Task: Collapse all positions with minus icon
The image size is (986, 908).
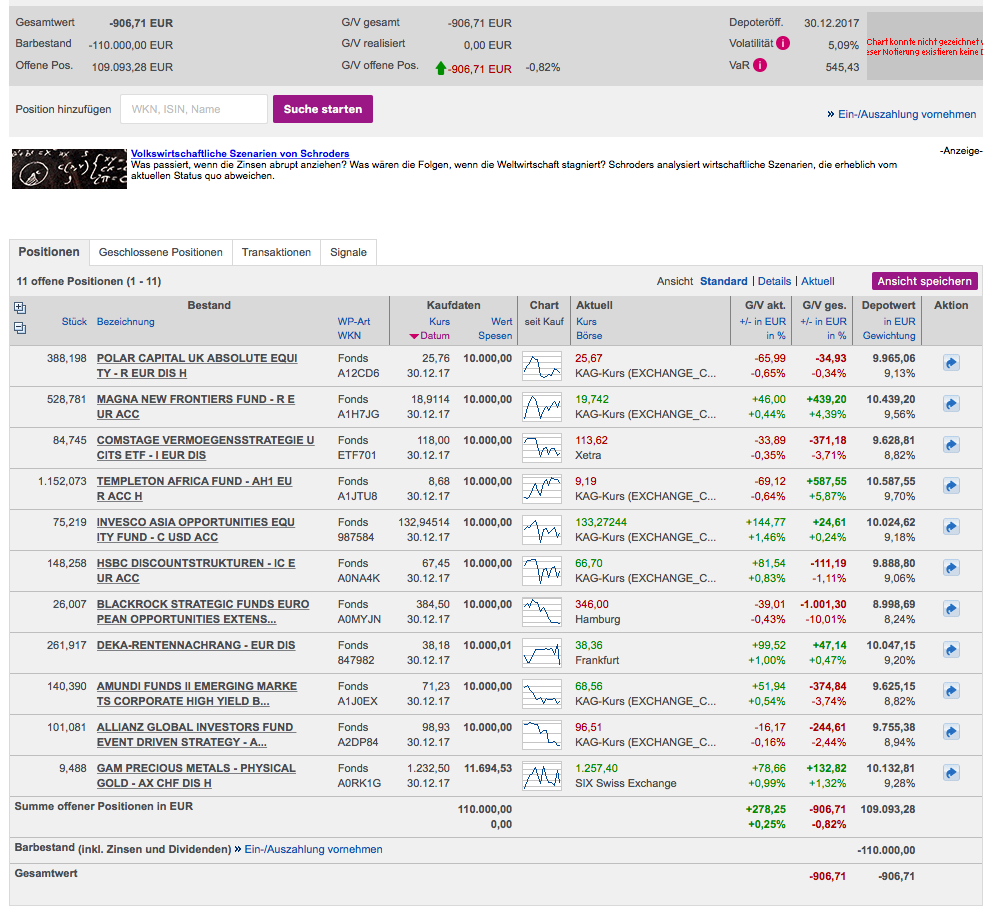Action: click(19, 328)
